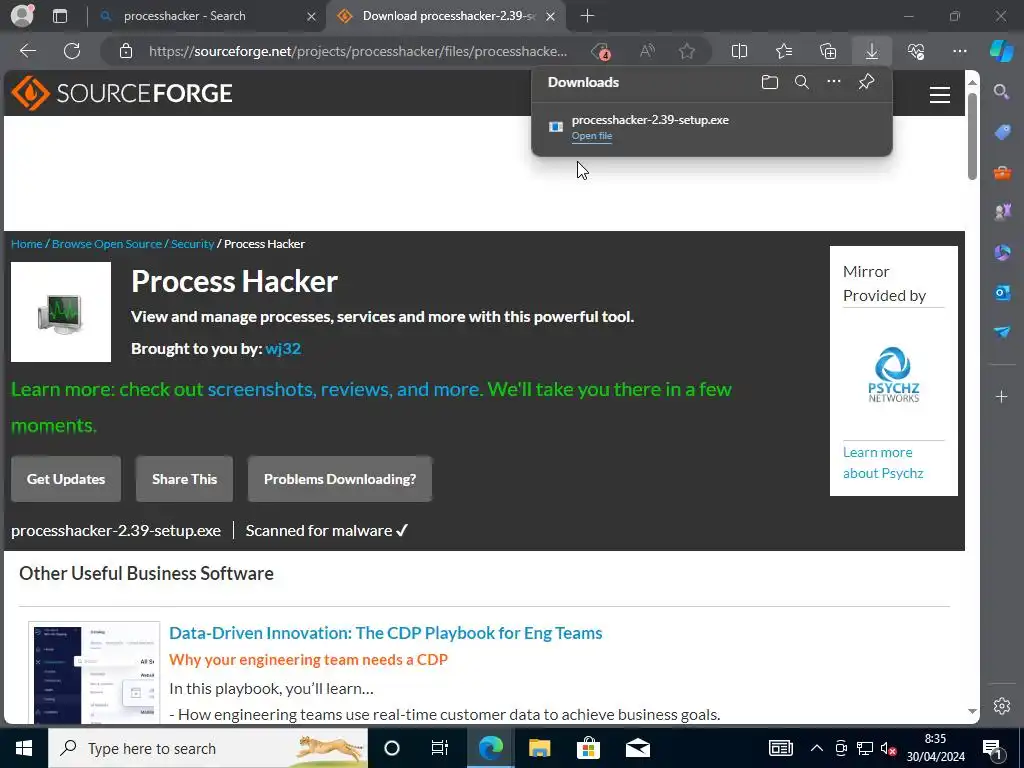Viewport: 1024px width, 768px height.
Task: Open the sidebar shopping tag icon
Action: tap(1002, 133)
